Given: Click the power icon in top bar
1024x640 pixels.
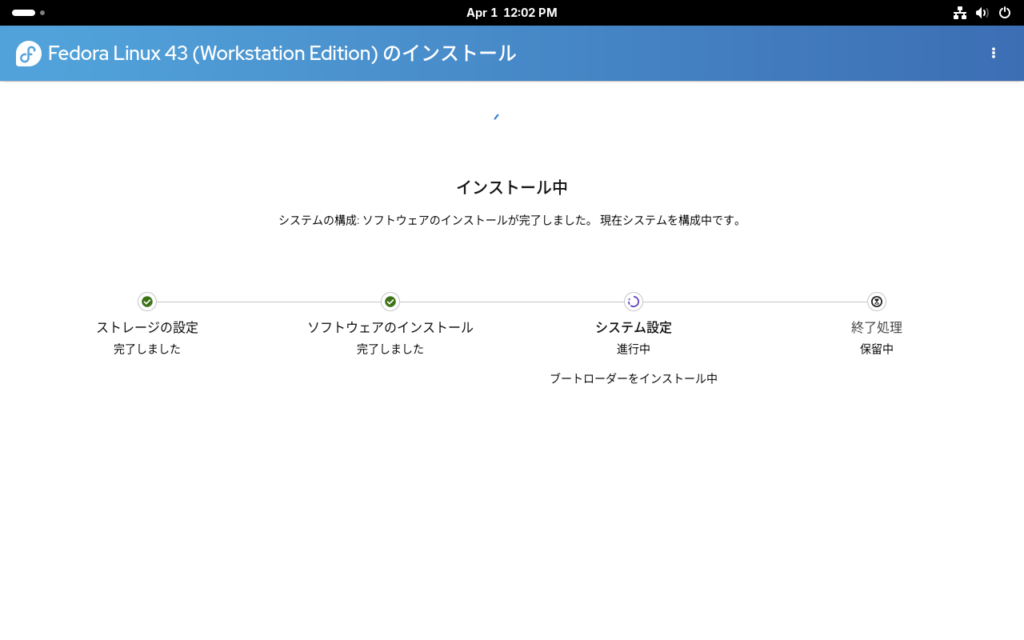Looking at the screenshot, I should click(x=1004, y=13).
